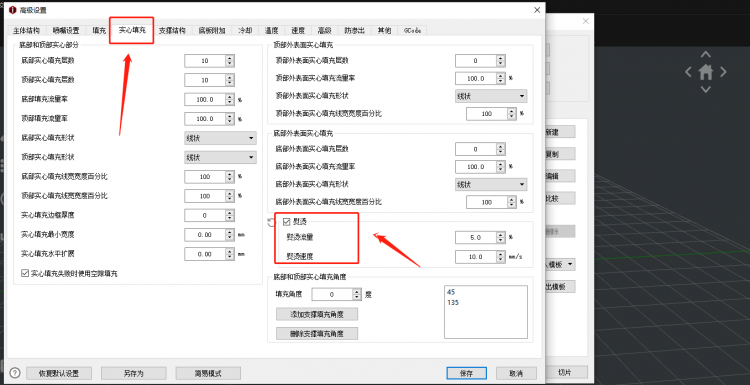The width and height of the screenshot is (750, 385).
Task: Select the 135 entry in angle list
Action: [x=453, y=302]
